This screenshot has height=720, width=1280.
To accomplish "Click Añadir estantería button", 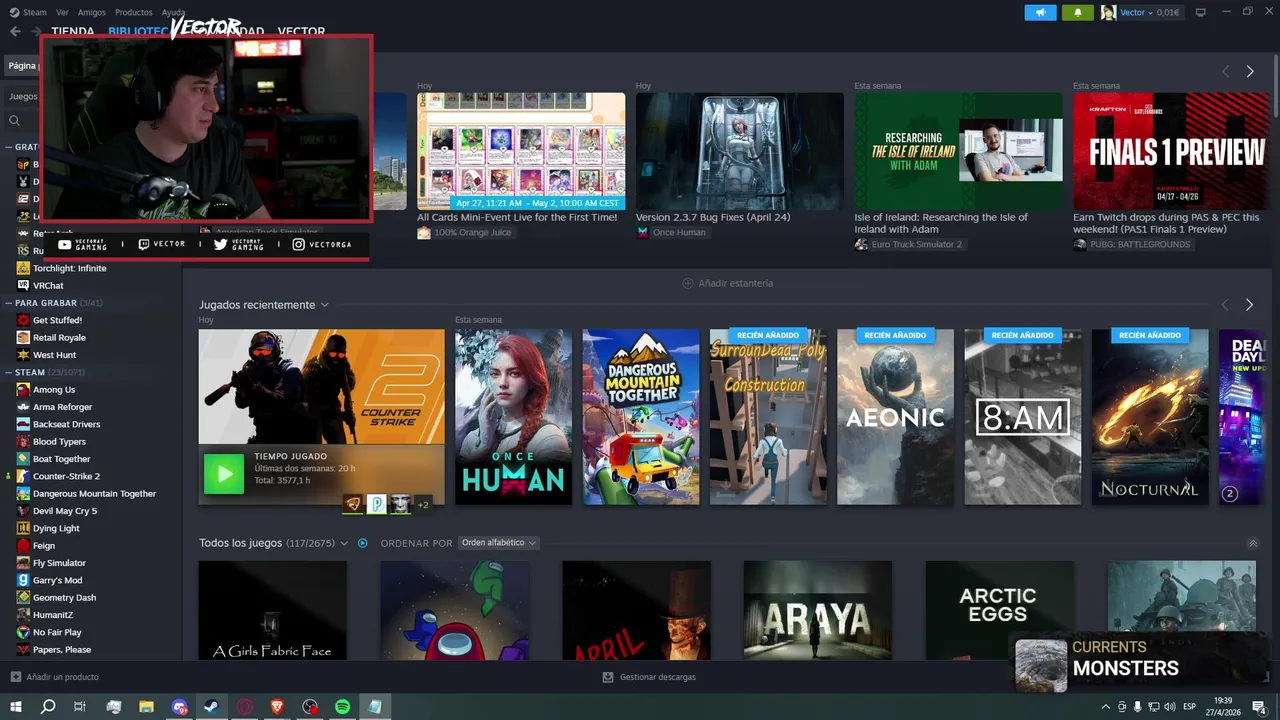I will pos(727,283).
